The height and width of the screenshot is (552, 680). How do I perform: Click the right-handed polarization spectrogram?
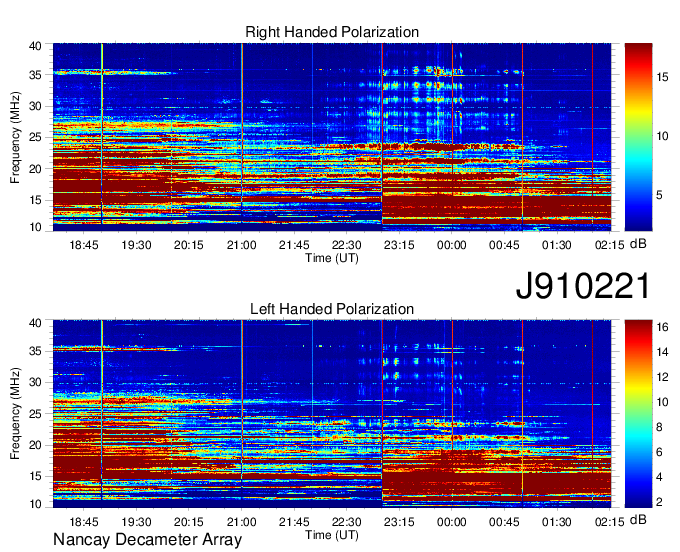point(332,137)
